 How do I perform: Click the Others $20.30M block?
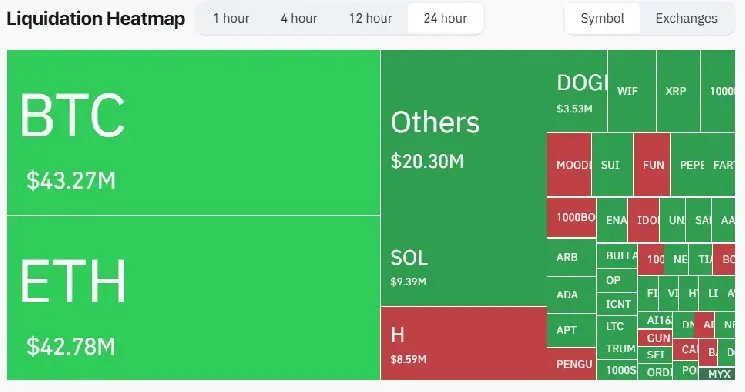coord(464,138)
